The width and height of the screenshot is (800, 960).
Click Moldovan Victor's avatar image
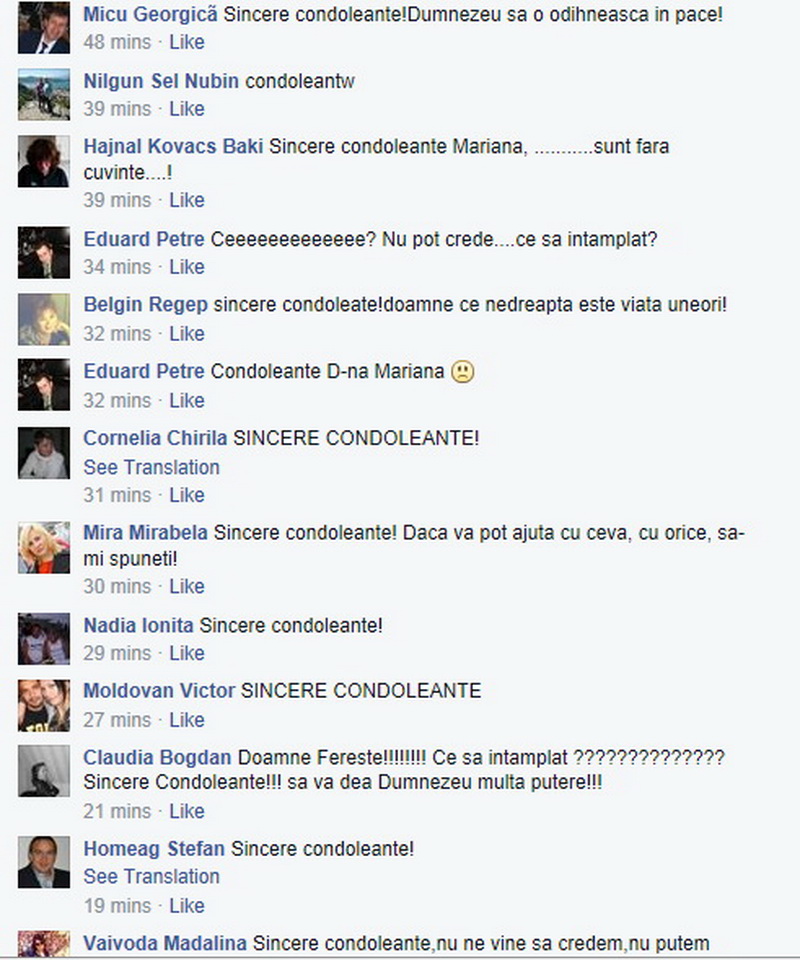[x=43, y=705]
